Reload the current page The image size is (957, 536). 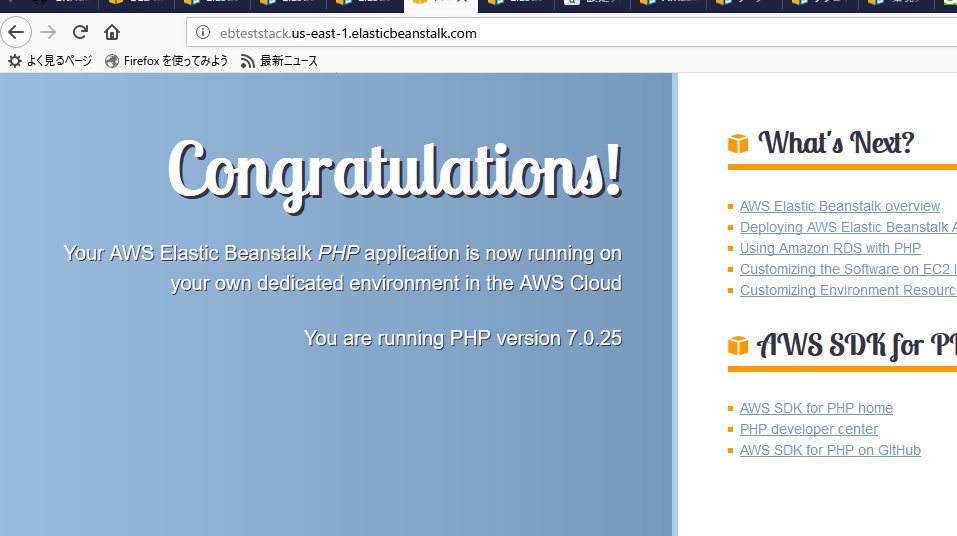80,32
